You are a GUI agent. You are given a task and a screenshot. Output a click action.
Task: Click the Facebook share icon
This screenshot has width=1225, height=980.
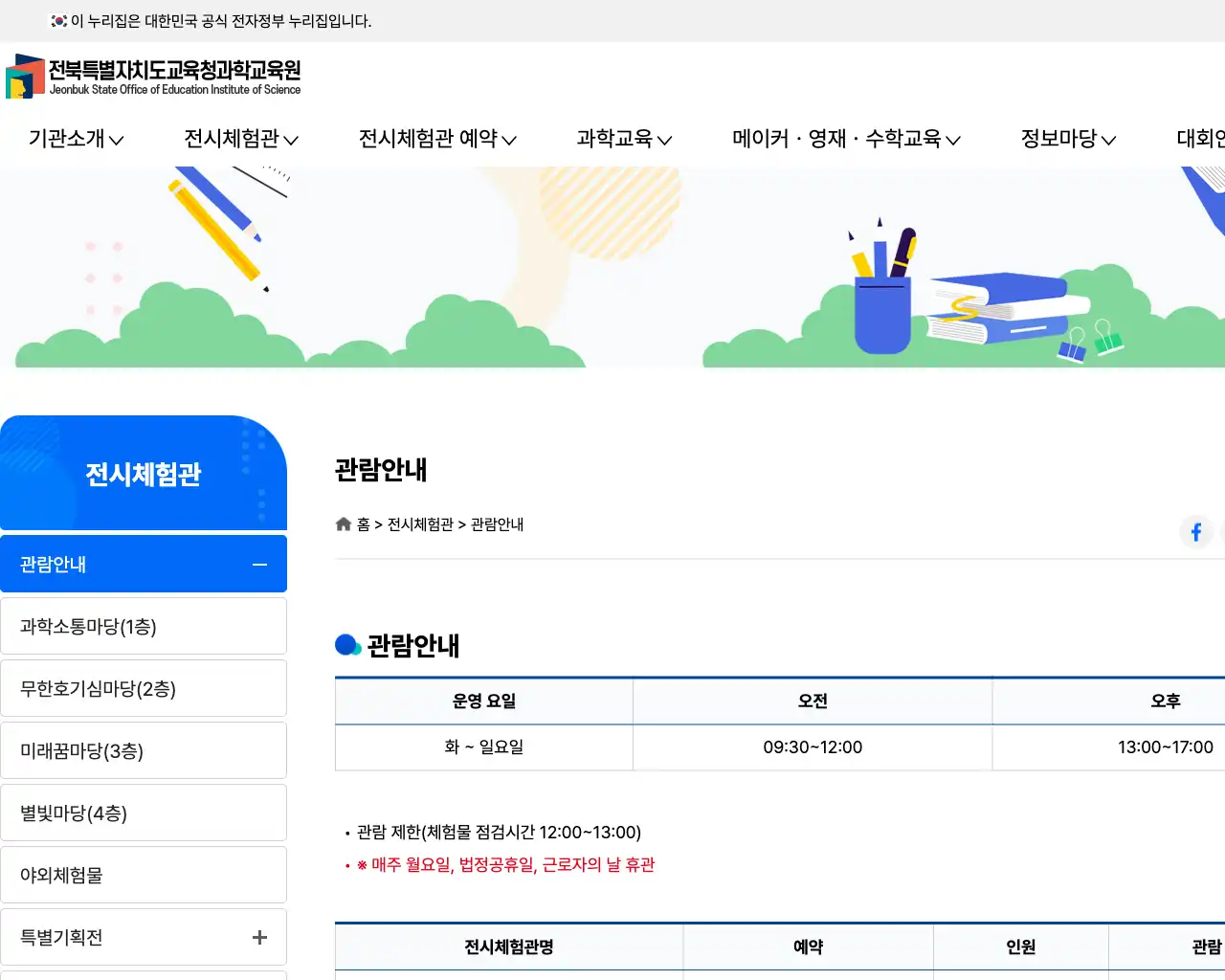click(1195, 532)
